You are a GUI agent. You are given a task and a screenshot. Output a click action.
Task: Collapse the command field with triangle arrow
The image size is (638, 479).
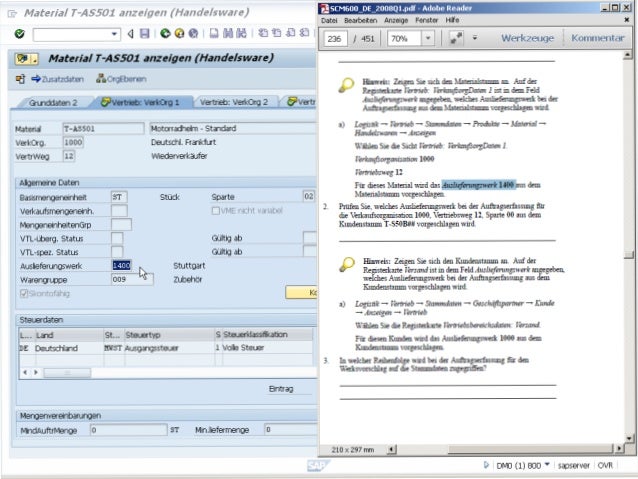[x=130, y=34]
